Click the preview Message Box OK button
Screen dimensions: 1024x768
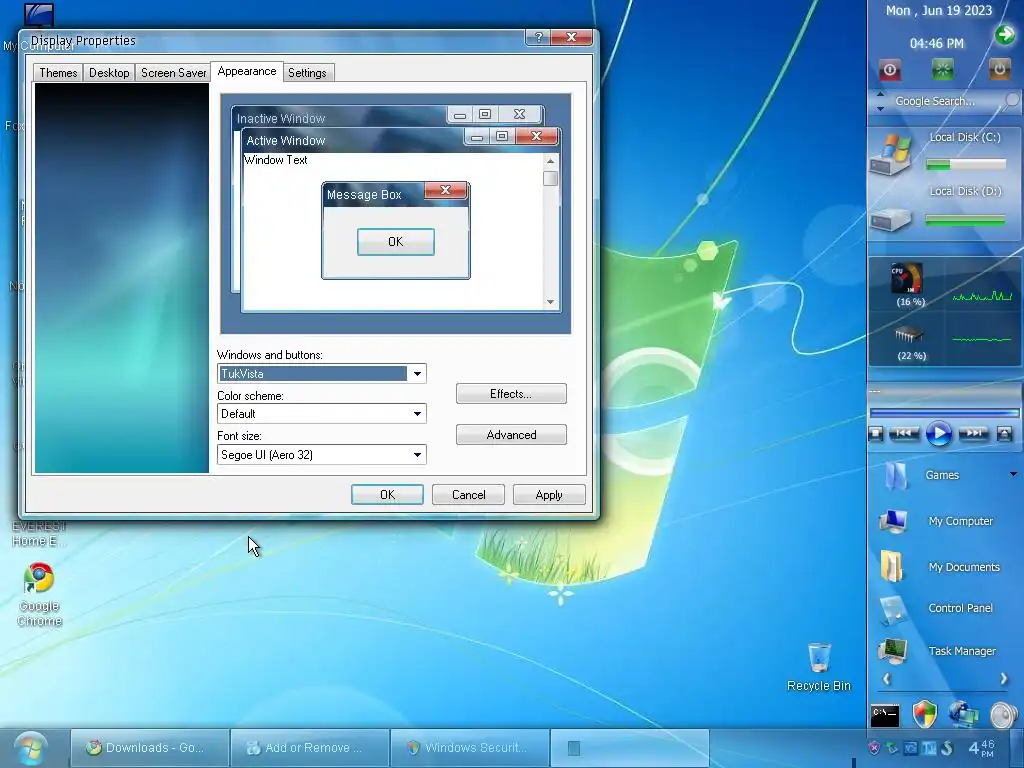click(396, 242)
